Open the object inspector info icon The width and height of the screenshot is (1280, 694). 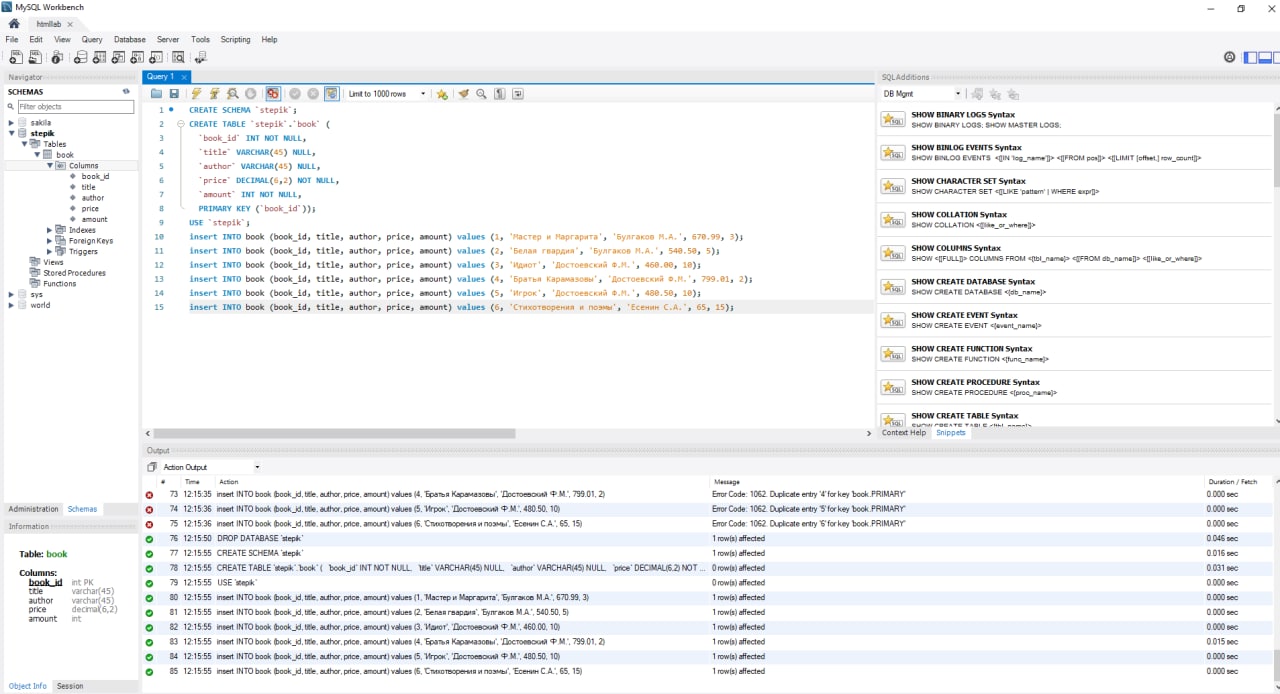(57, 57)
